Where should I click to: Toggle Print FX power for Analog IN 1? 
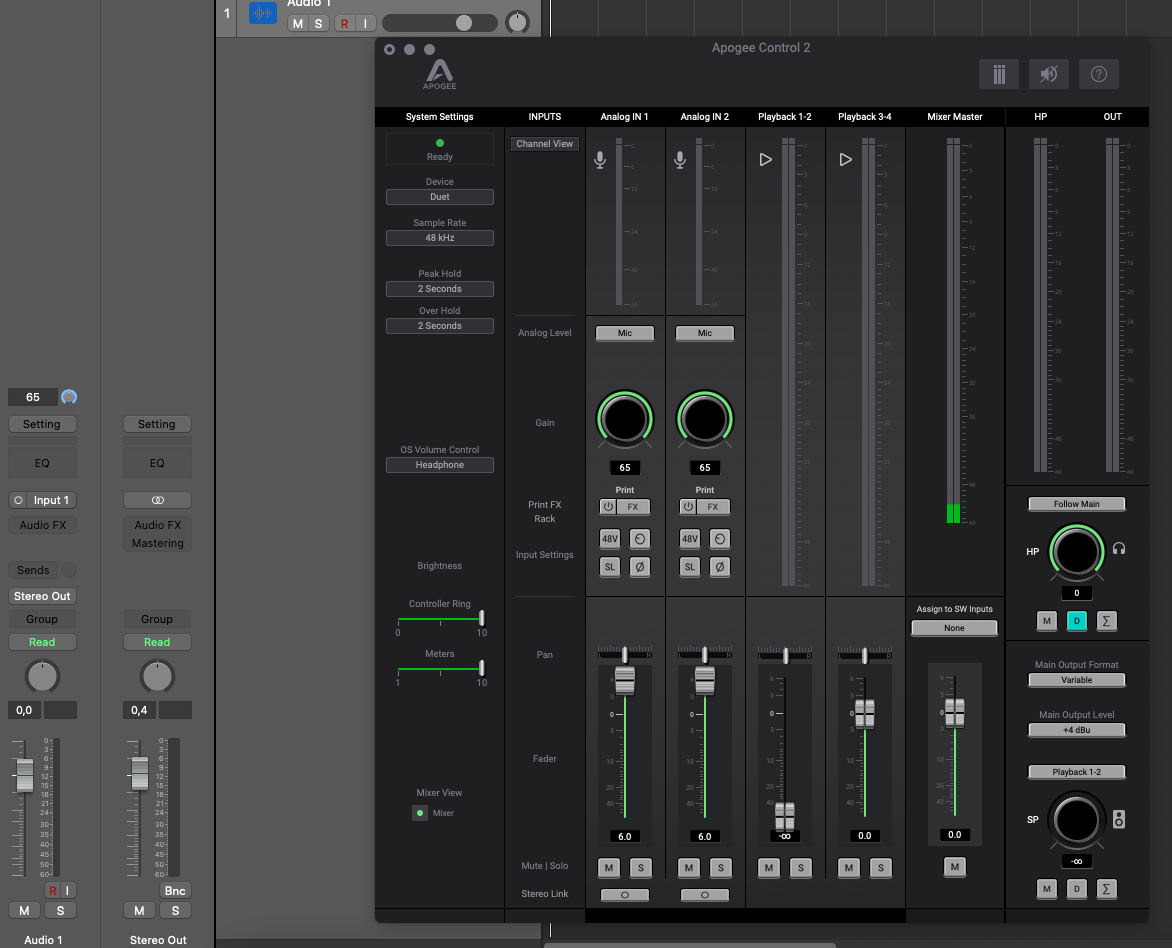(x=608, y=507)
